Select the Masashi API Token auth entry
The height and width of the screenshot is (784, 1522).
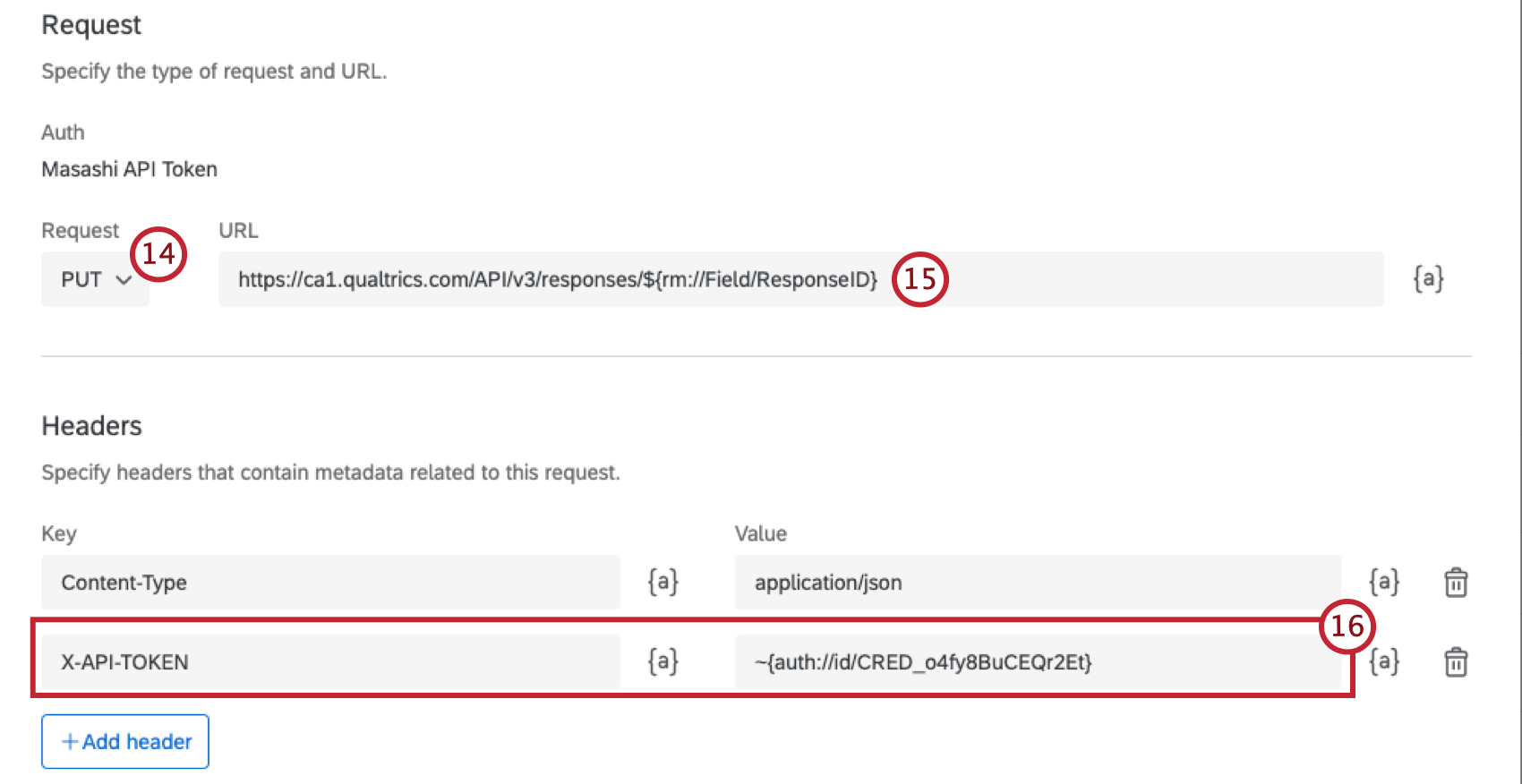(x=129, y=169)
